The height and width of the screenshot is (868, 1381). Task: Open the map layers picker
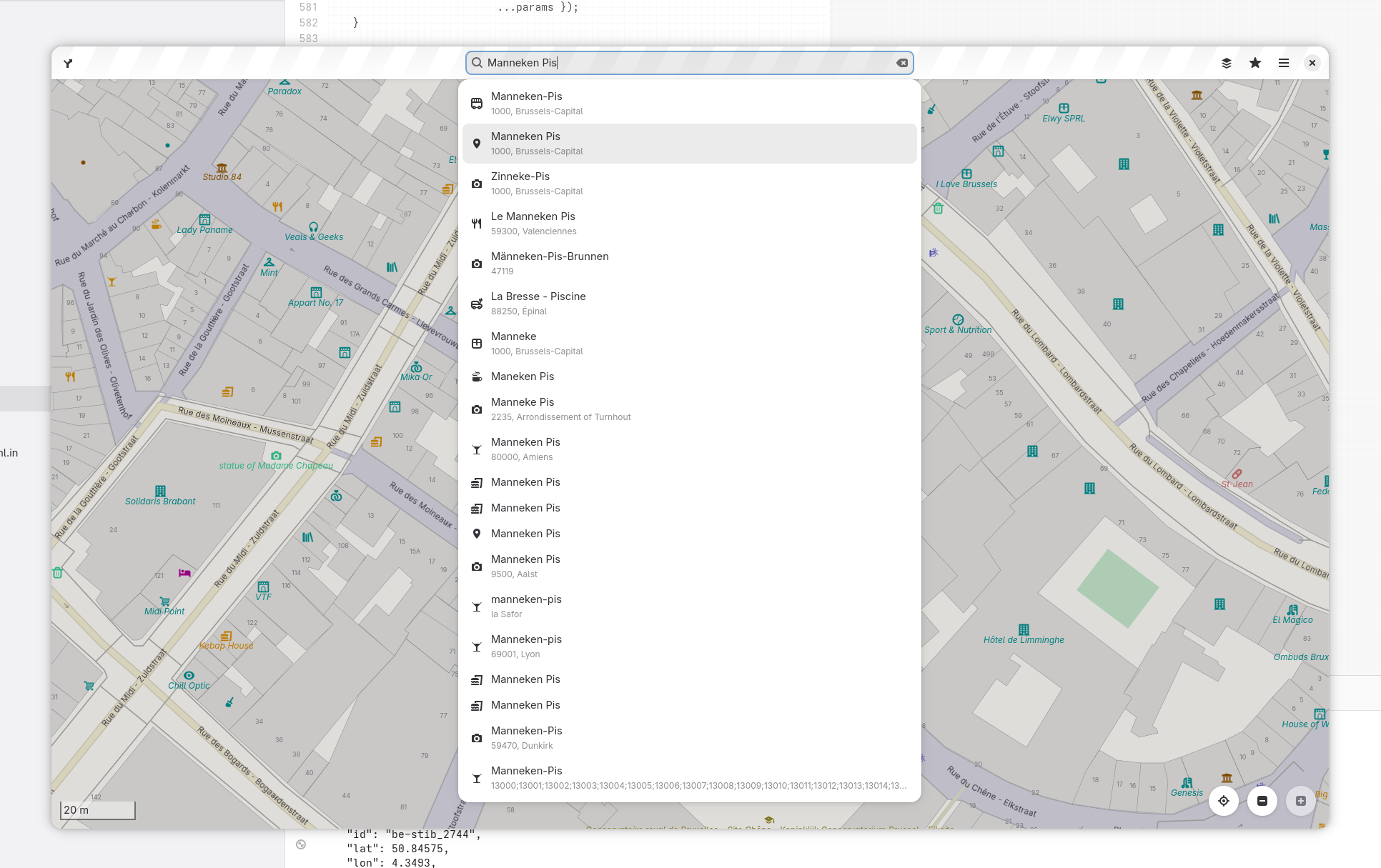[1227, 63]
